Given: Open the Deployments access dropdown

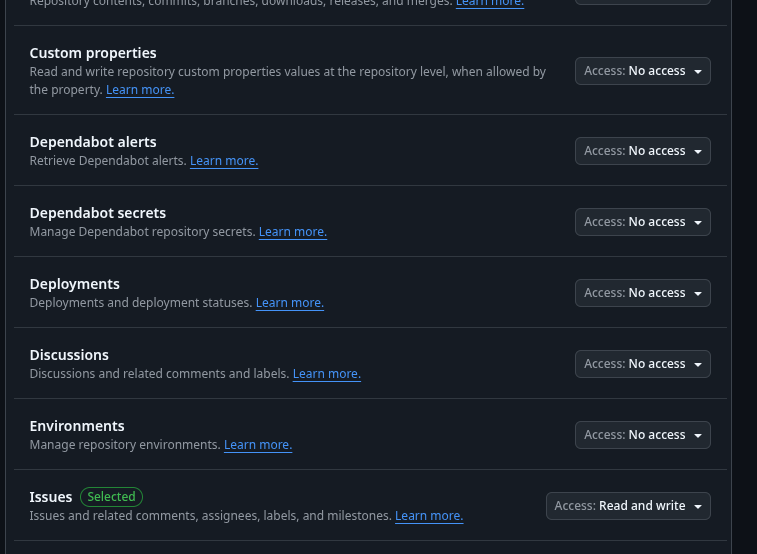Looking at the screenshot, I should (642, 293).
